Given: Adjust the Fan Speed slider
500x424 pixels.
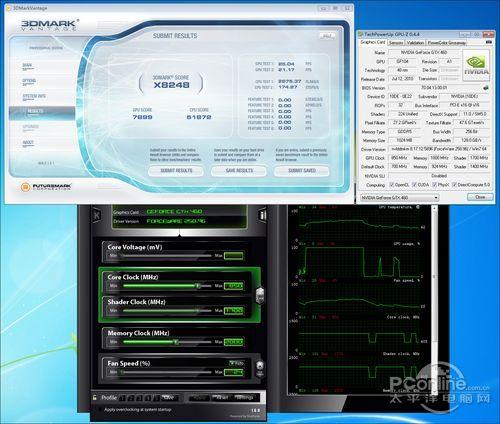Looking at the screenshot, I should (x=166, y=372).
